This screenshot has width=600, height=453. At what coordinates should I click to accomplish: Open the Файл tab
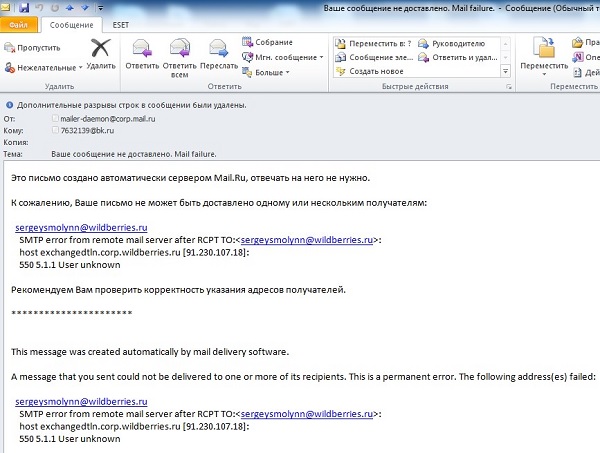18,25
